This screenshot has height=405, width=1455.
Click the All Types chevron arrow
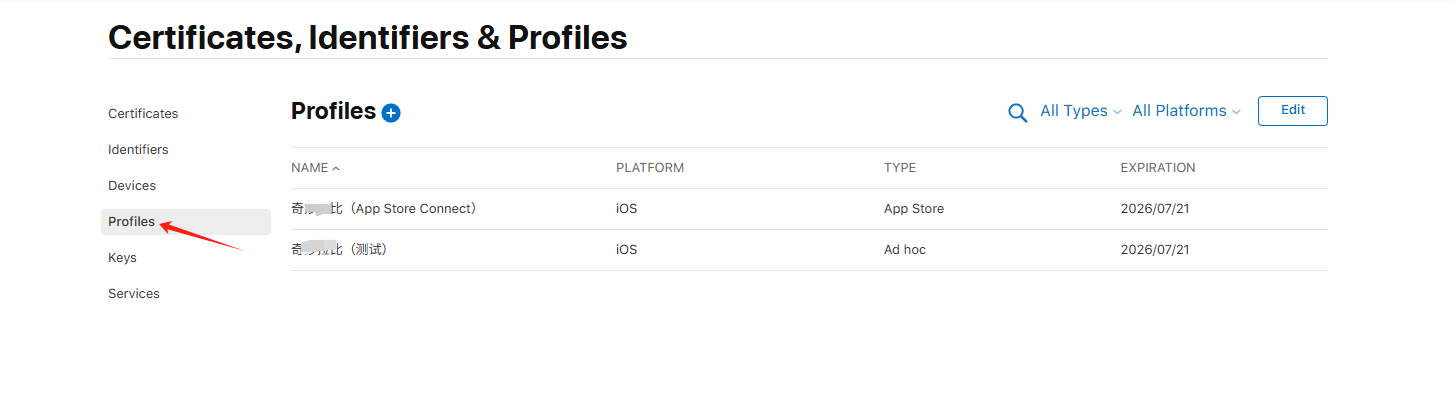[1117, 112]
